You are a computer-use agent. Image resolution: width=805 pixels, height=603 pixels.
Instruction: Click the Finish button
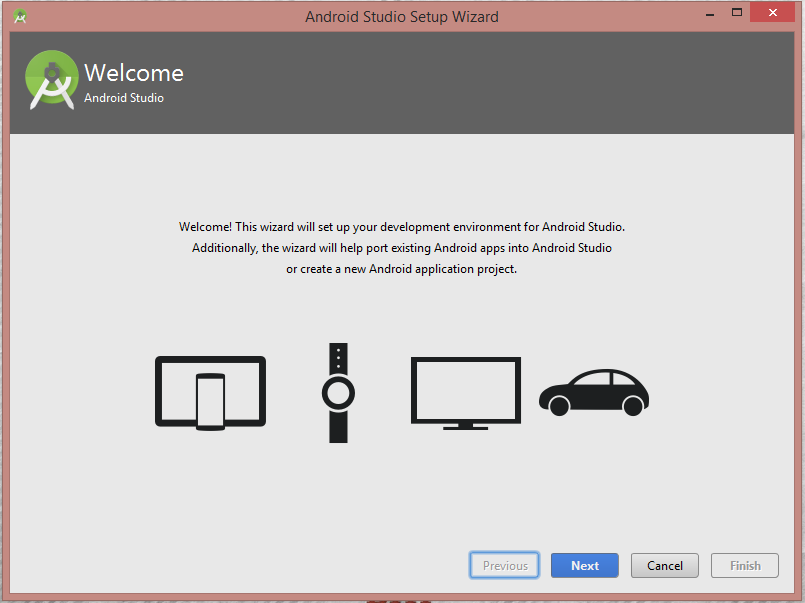tap(745, 565)
